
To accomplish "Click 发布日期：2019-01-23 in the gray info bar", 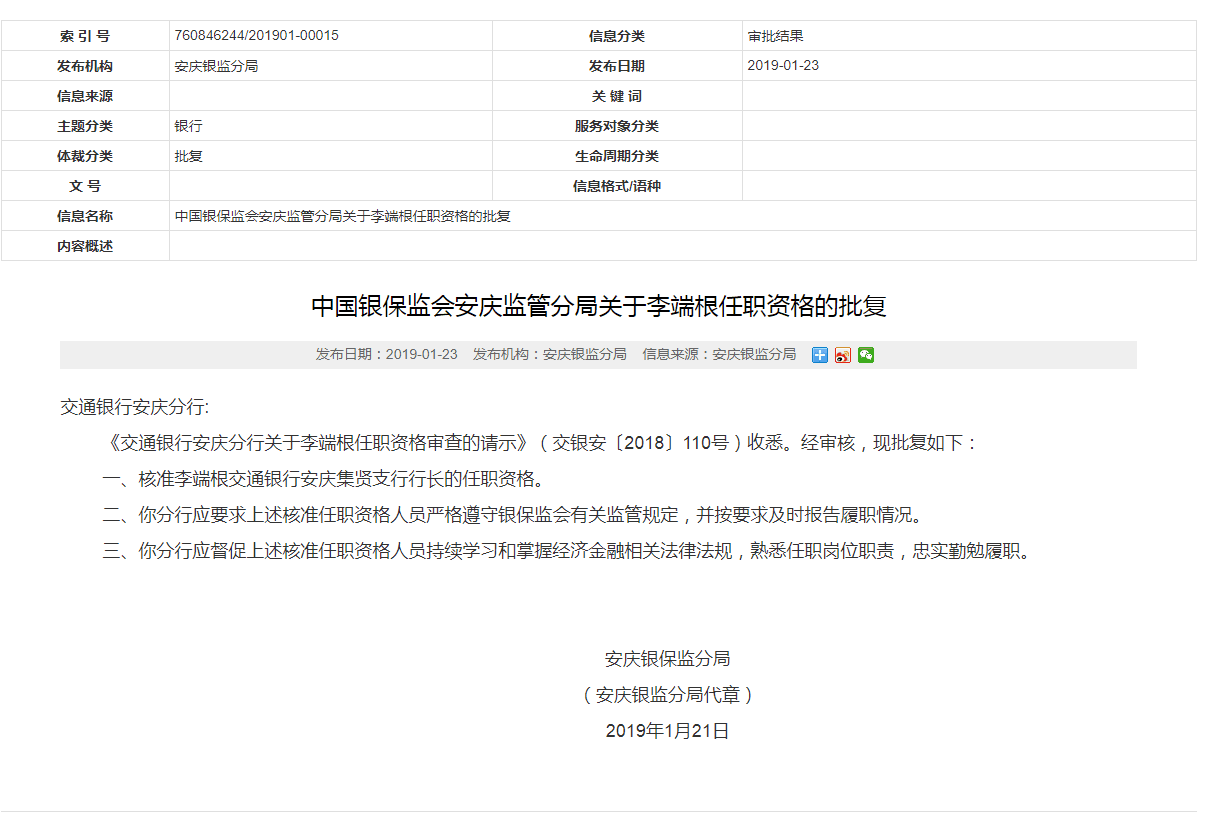I will [x=387, y=355].
